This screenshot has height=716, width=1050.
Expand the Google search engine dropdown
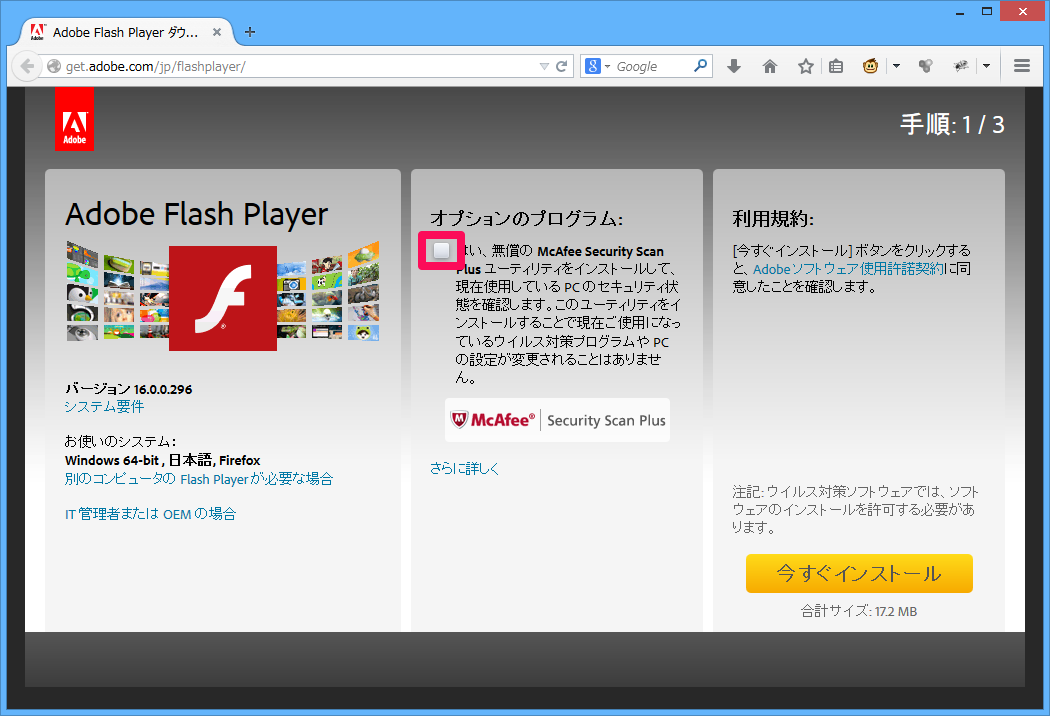click(x=598, y=67)
